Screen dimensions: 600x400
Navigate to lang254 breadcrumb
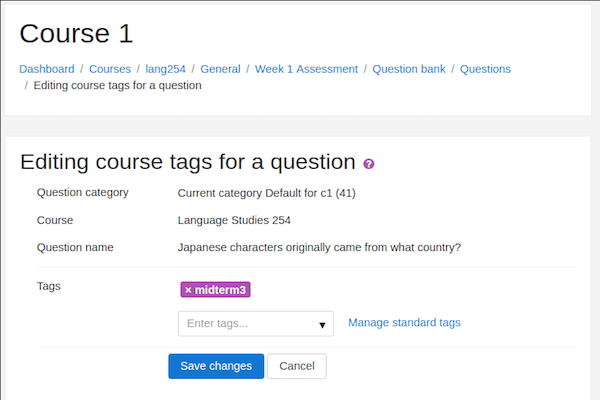[165, 69]
